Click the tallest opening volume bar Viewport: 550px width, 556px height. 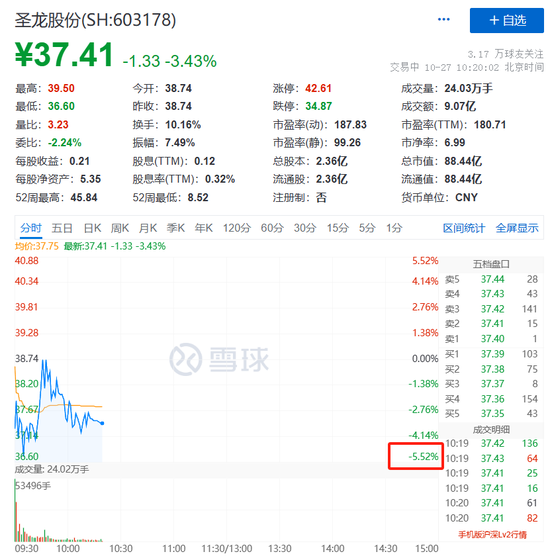[15, 510]
